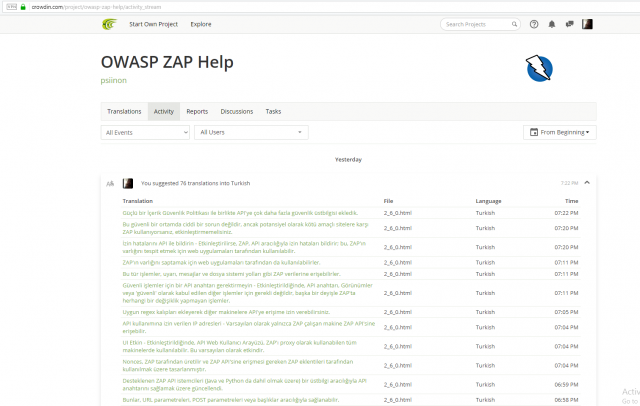Open translation starting 'Bu güvenli bir ortamda'
This screenshot has width=640, height=406.
(x=245, y=228)
